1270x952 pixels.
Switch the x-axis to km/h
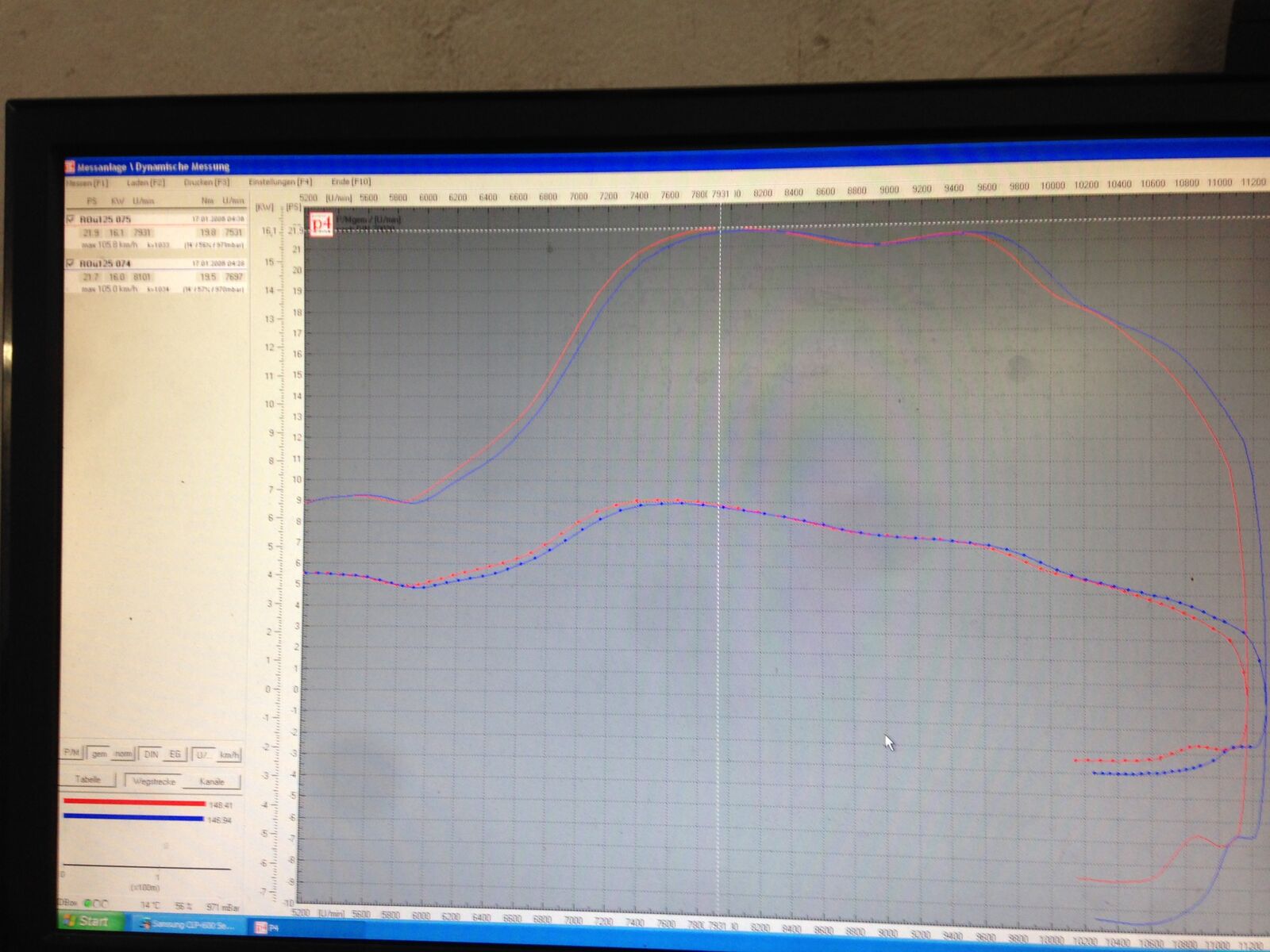[229, 755]
